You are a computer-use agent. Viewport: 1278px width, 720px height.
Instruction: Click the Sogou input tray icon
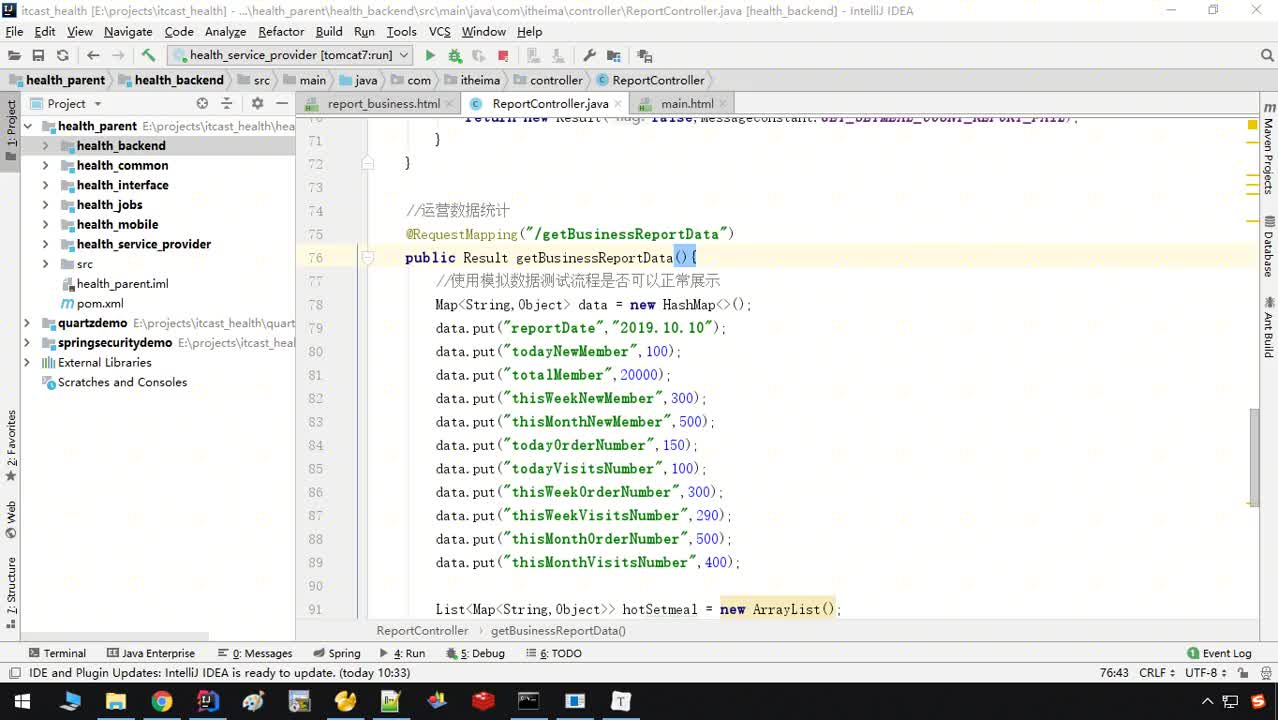[1257, 701]
